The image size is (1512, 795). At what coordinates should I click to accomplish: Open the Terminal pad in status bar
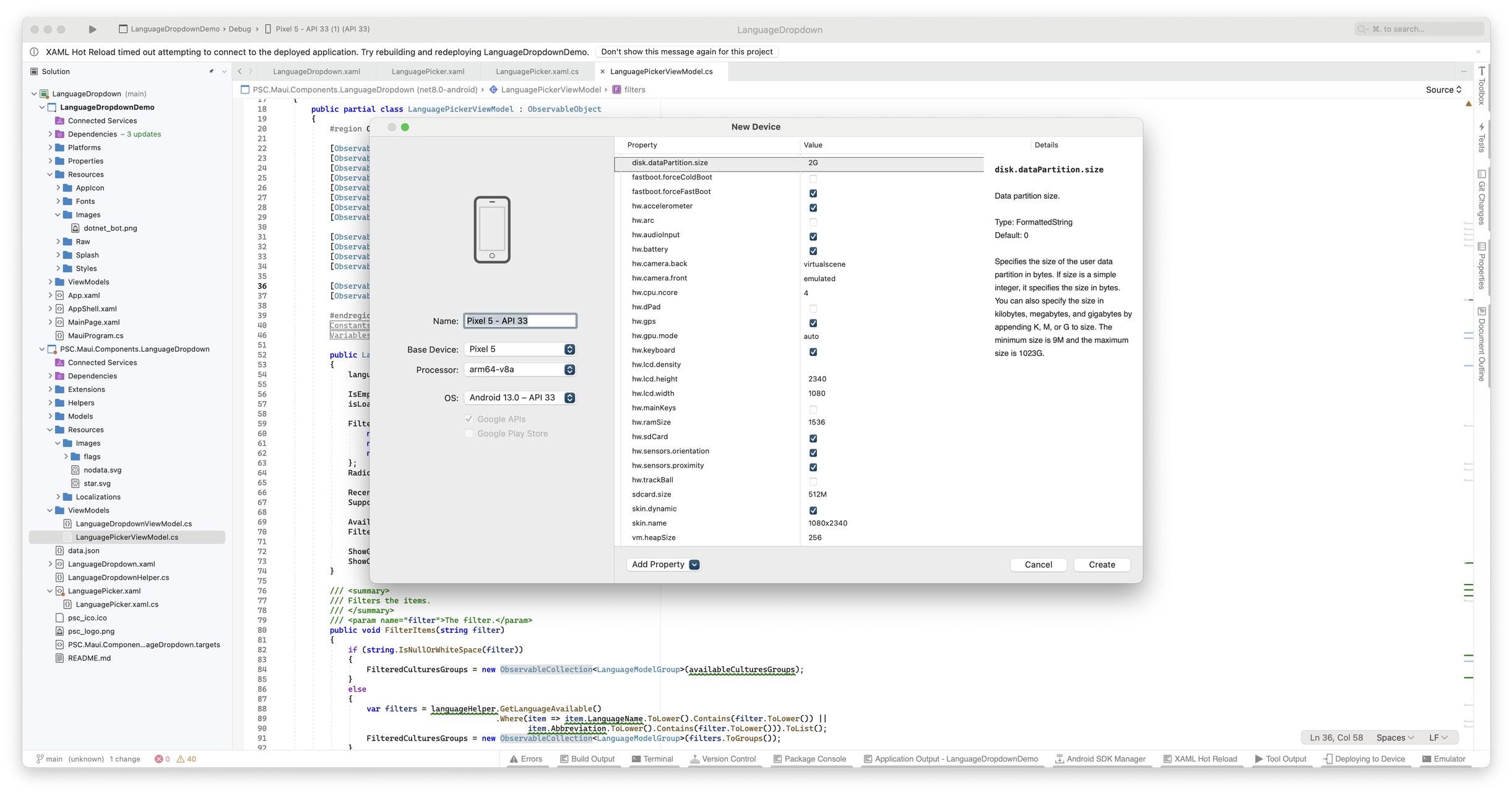(x=652, y=758)
